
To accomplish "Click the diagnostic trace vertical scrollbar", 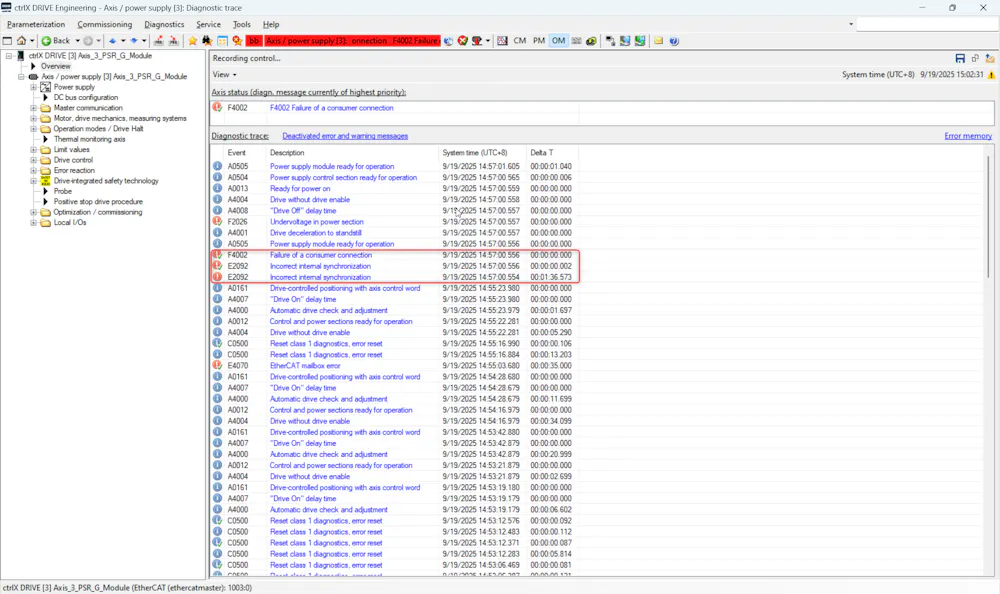I will pyautogui.click(x=989, y=217).
